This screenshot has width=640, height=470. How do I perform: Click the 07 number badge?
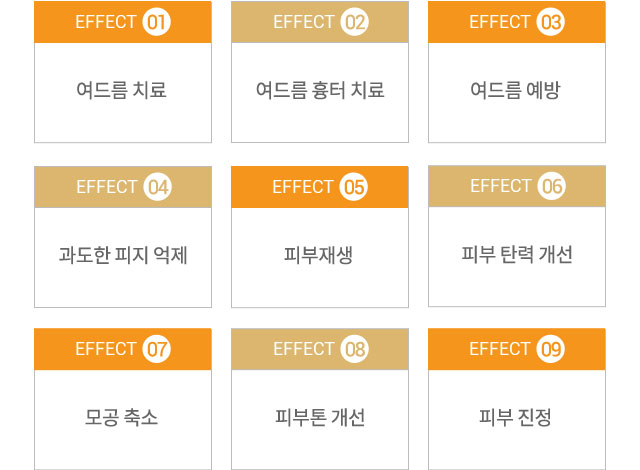[156, 349]
